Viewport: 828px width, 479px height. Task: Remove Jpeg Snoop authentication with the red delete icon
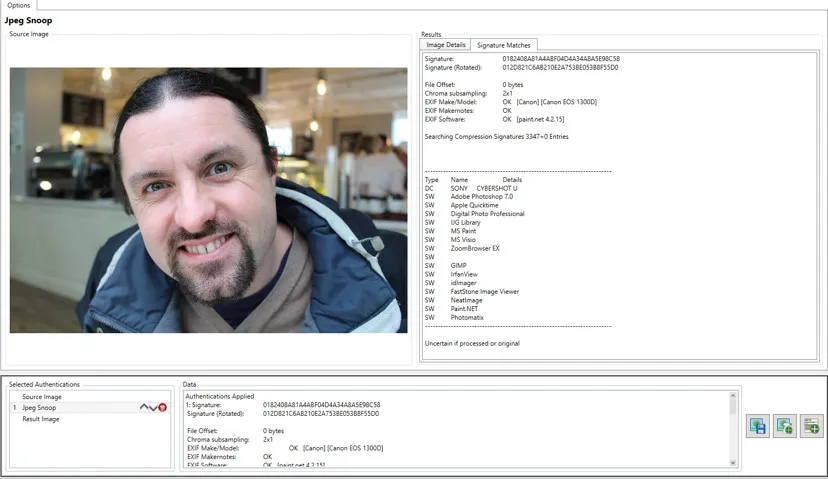pyautogui.click(x=163, y=407)
